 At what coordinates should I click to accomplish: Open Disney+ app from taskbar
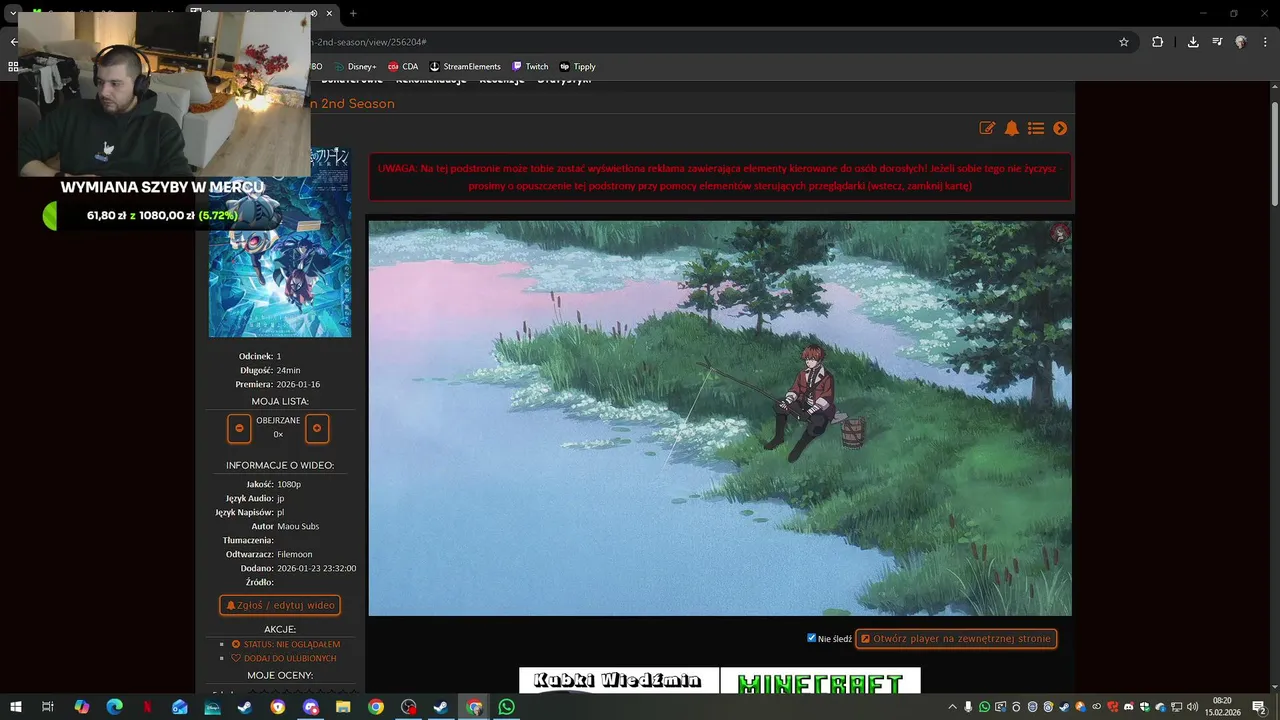(212, 707)
